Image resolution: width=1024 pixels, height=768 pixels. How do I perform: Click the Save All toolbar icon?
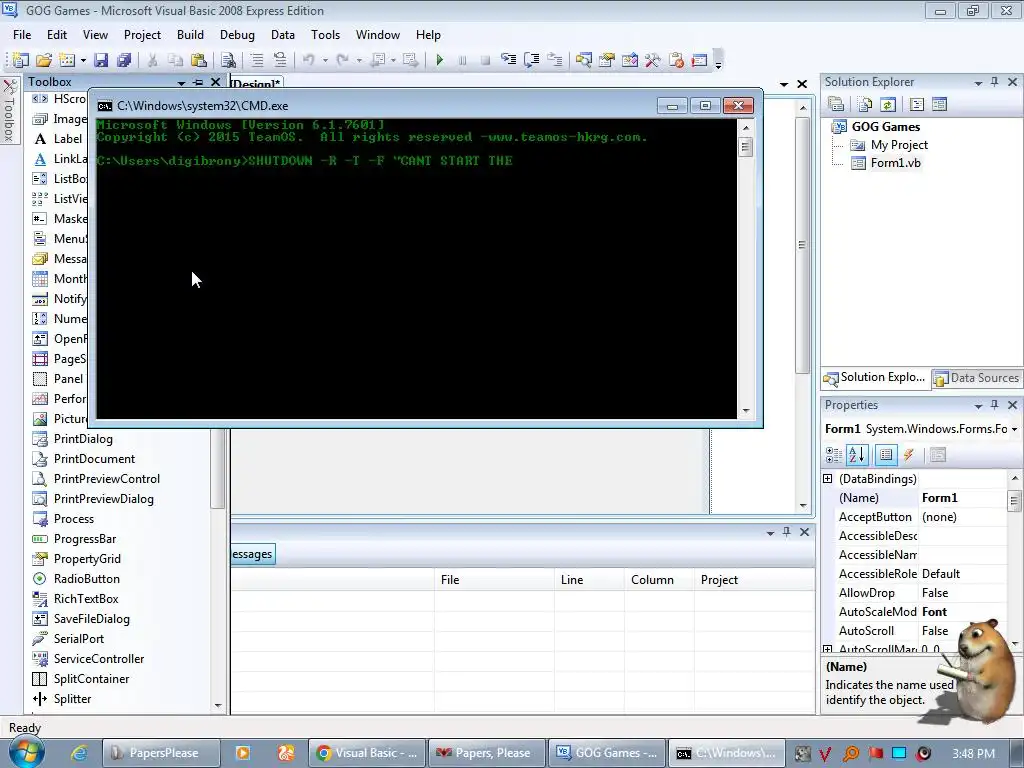(x=123, y=60)
